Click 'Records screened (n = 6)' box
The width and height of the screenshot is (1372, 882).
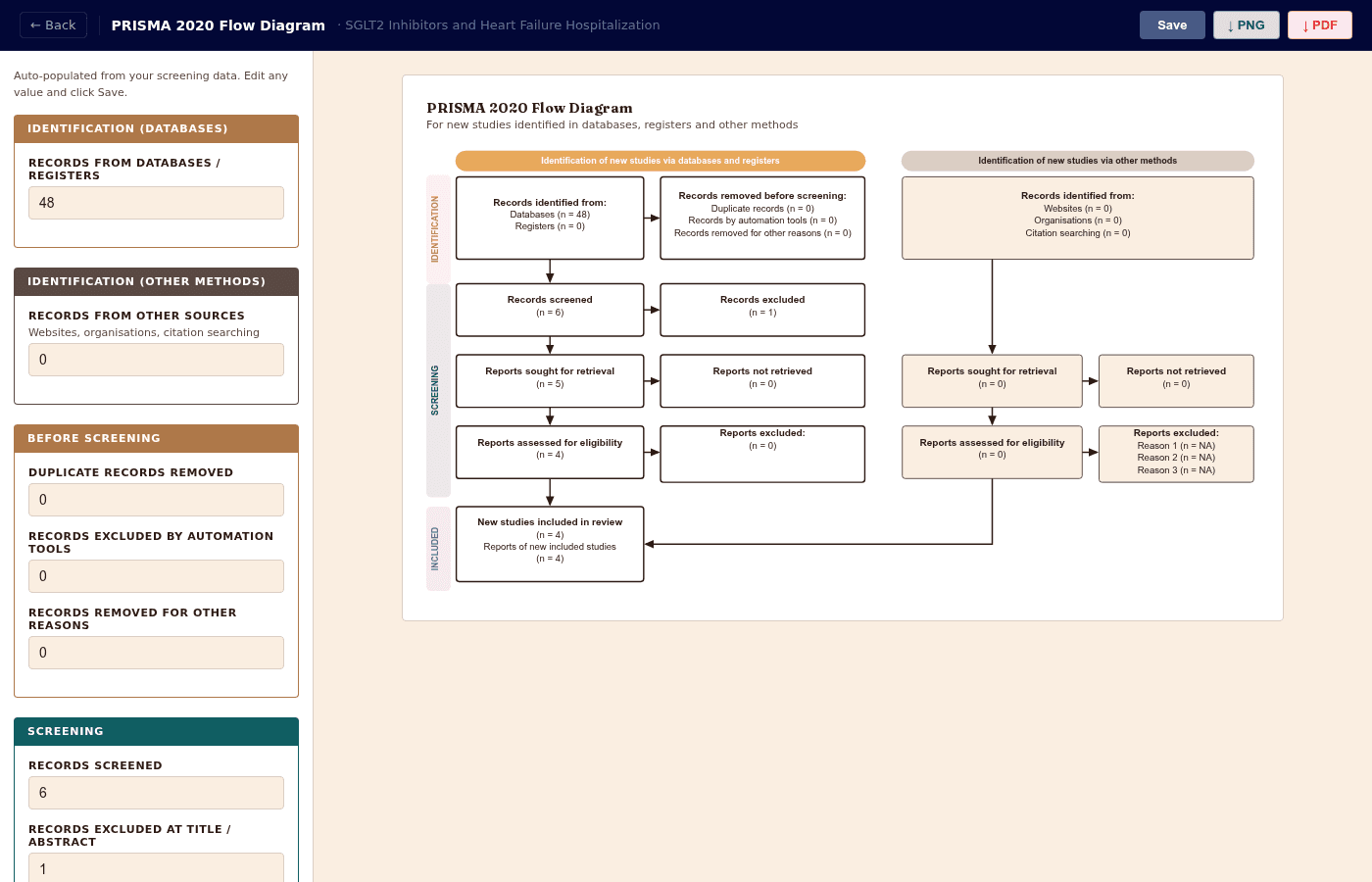coord(550,310)
